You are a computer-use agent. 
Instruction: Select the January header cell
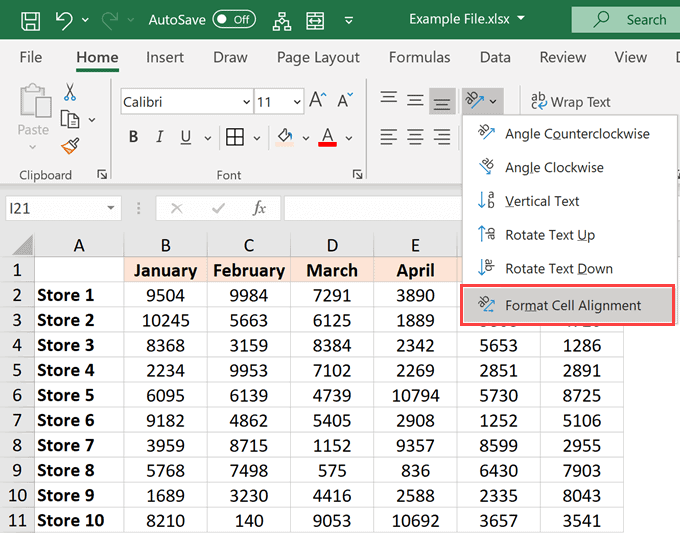[165, 270]
